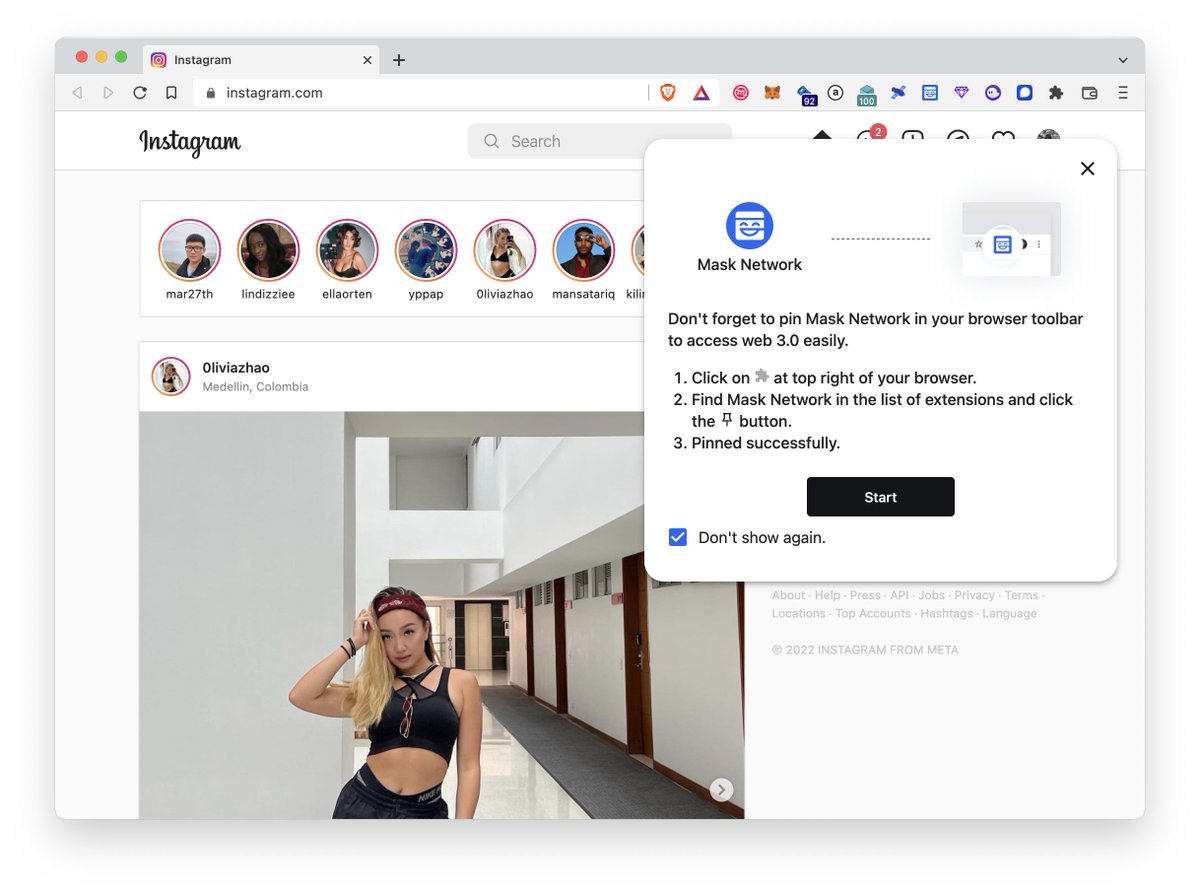1200x892 pixels.
Task: Click the blue speech bubble extension
Action: 1024,93
